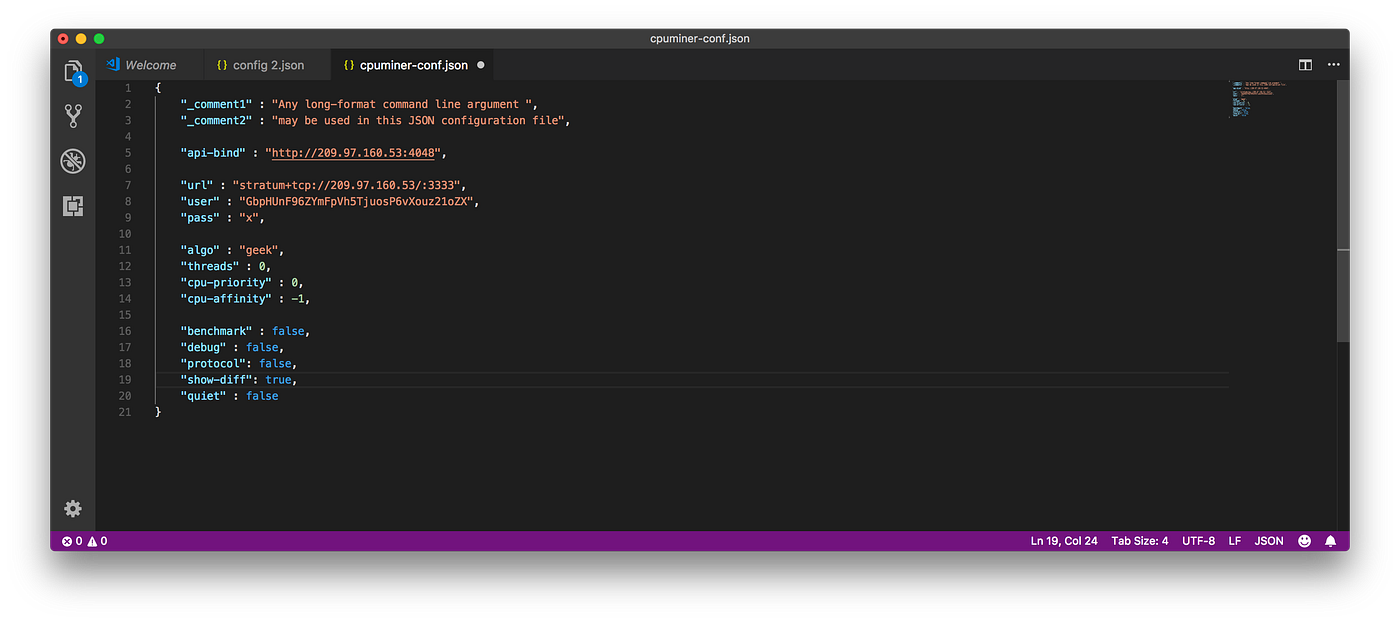The width and height of the screenshot is (1400, 623).
Task: Change file encoding UTF-8
Action: (1199, 541)
